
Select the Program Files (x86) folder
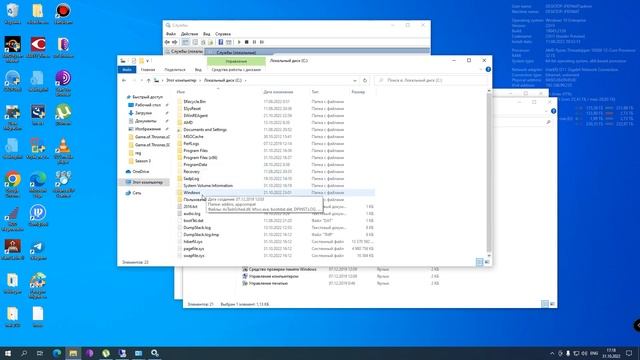coord(200,158)
